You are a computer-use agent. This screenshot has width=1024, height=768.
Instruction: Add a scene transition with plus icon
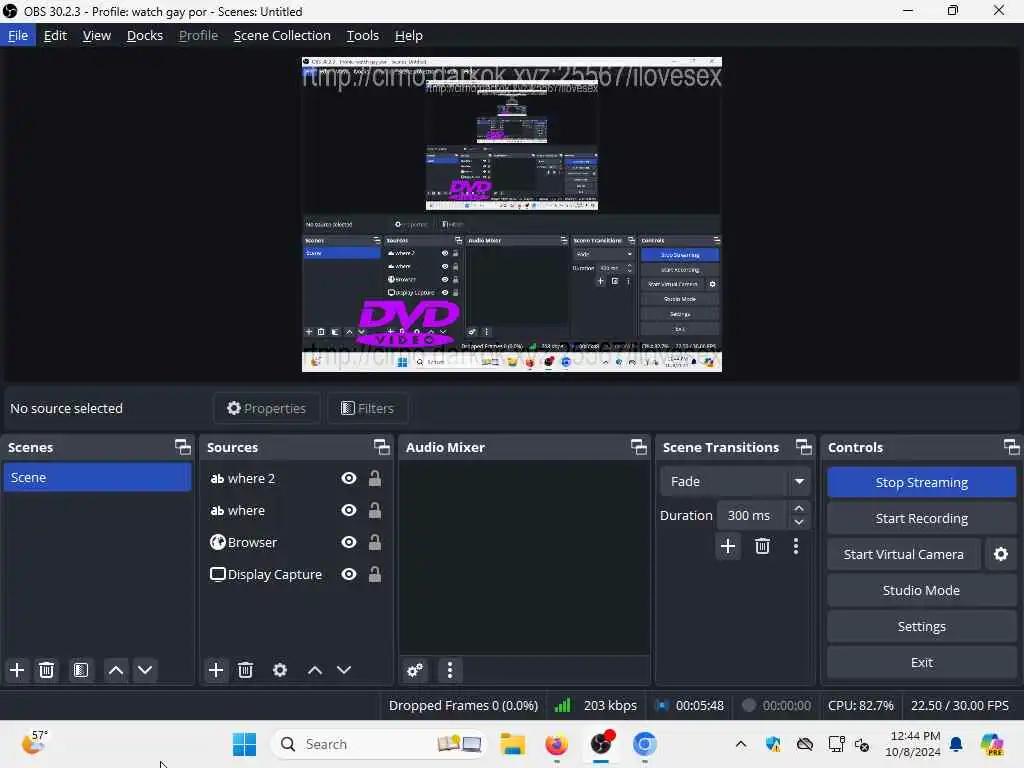[x=728, y=546]
